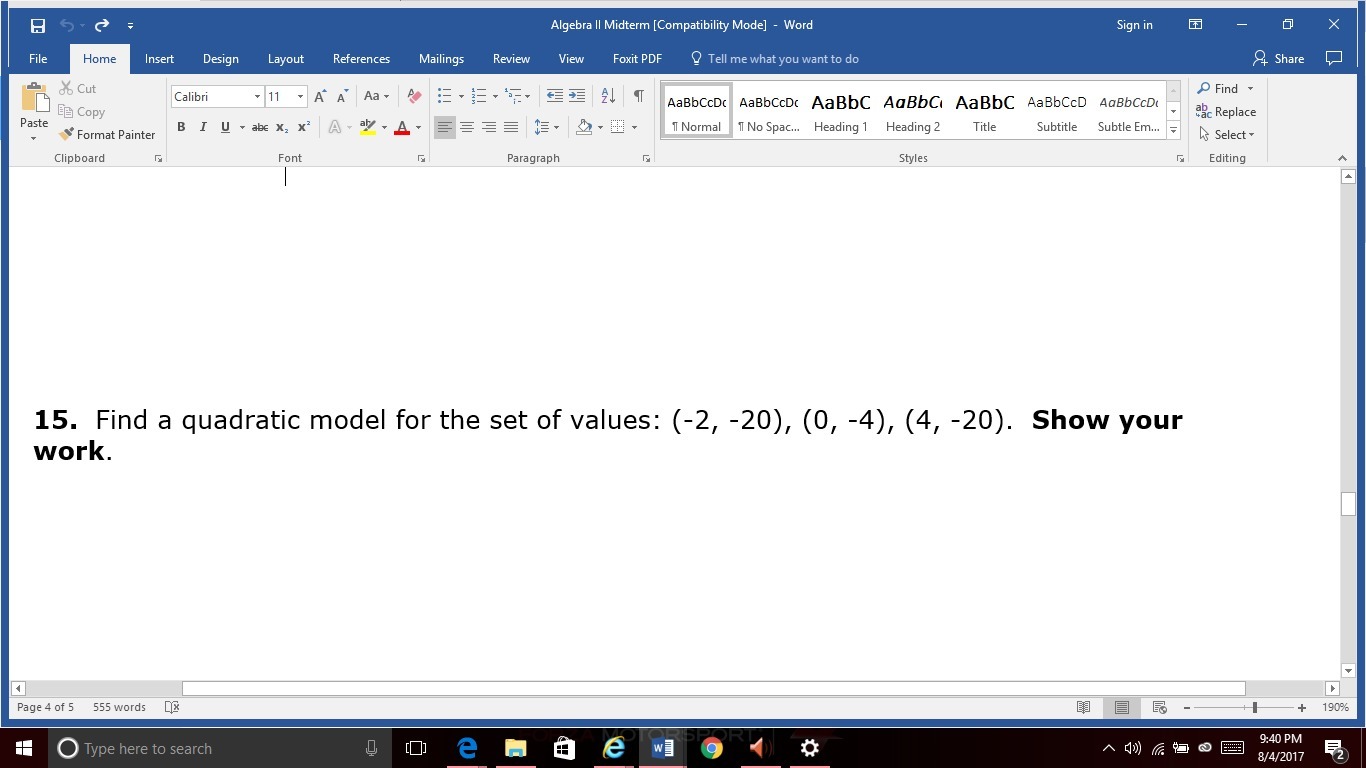Image resolution: width=1366 pixels, height=768 pixels.
Task: Open the font size dropdown
Action: pyautogui.click(x=300, y=96)
